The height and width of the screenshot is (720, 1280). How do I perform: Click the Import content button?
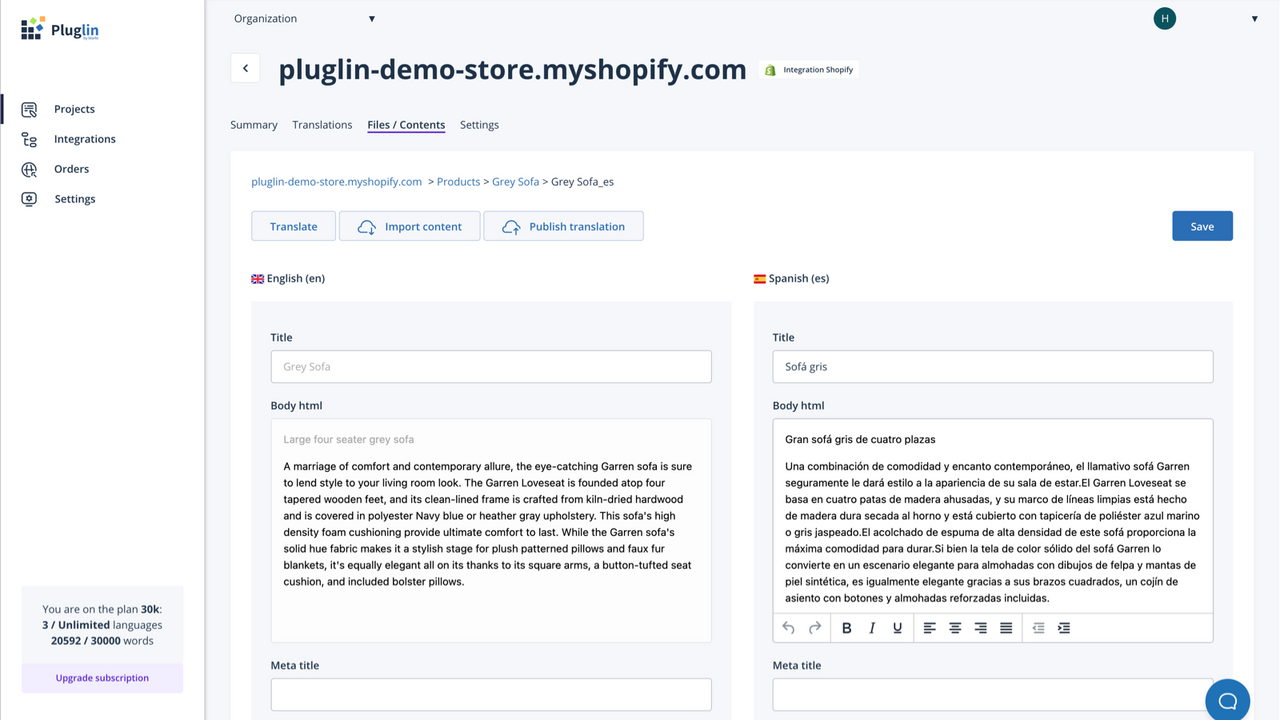410,226
